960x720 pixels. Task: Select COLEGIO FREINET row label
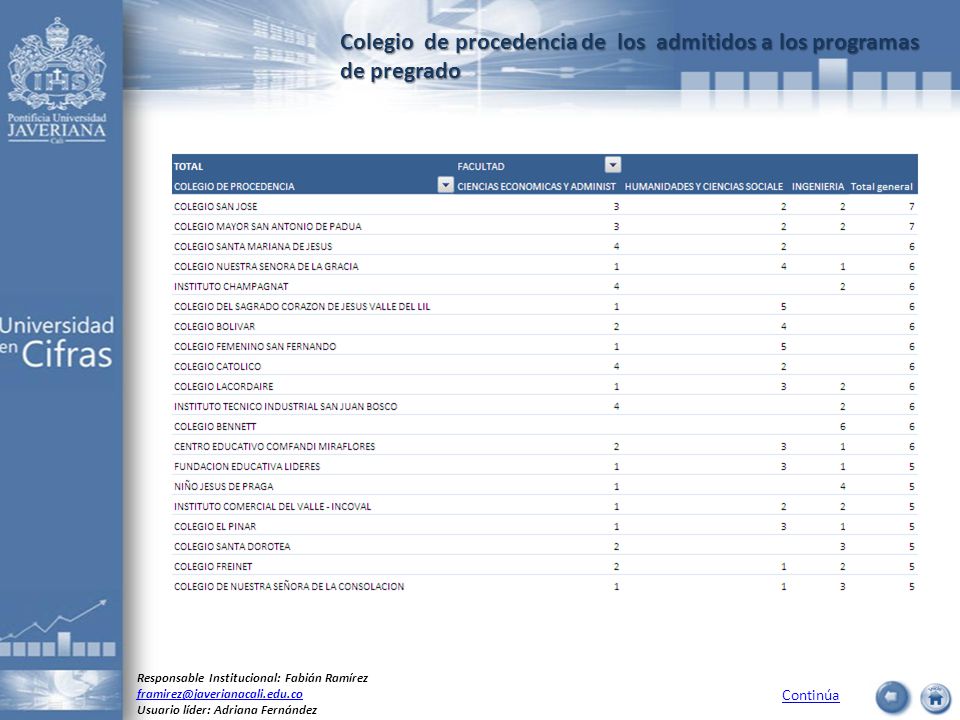coord(213,566)
